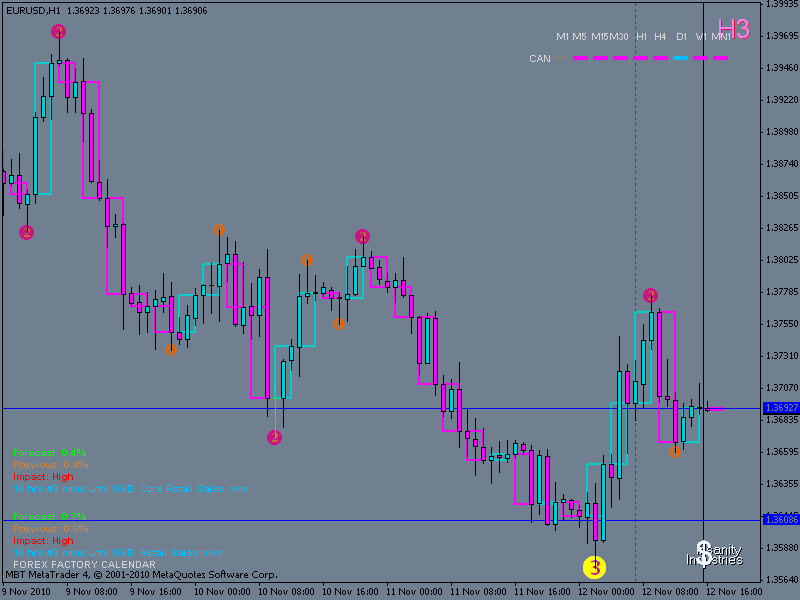Image resolution: width=800 pixels, height=600 pixels.
Task: Click the blue 1.36927 price tag
Action: click(781, 408)
